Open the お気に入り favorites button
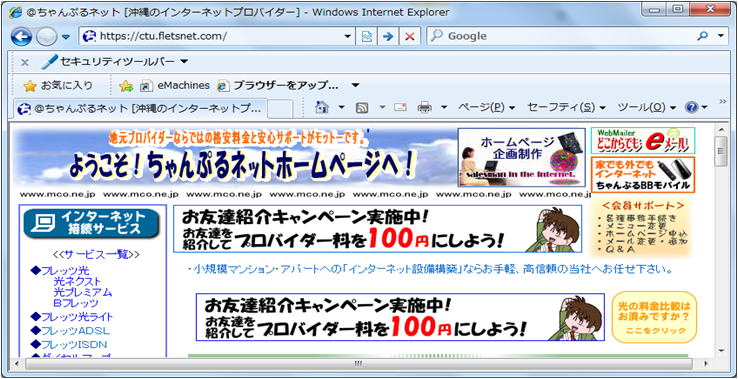Image resolution: width=738 pixels, height=379 pixels. coord(58,86)
